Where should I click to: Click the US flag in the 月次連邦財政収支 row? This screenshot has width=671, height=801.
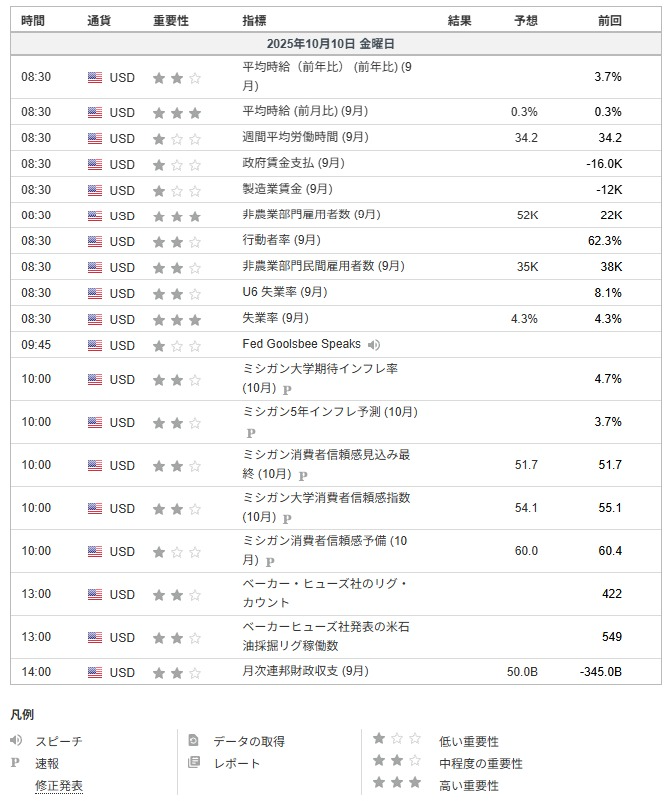pyautogui.click(x=95, y=672)
